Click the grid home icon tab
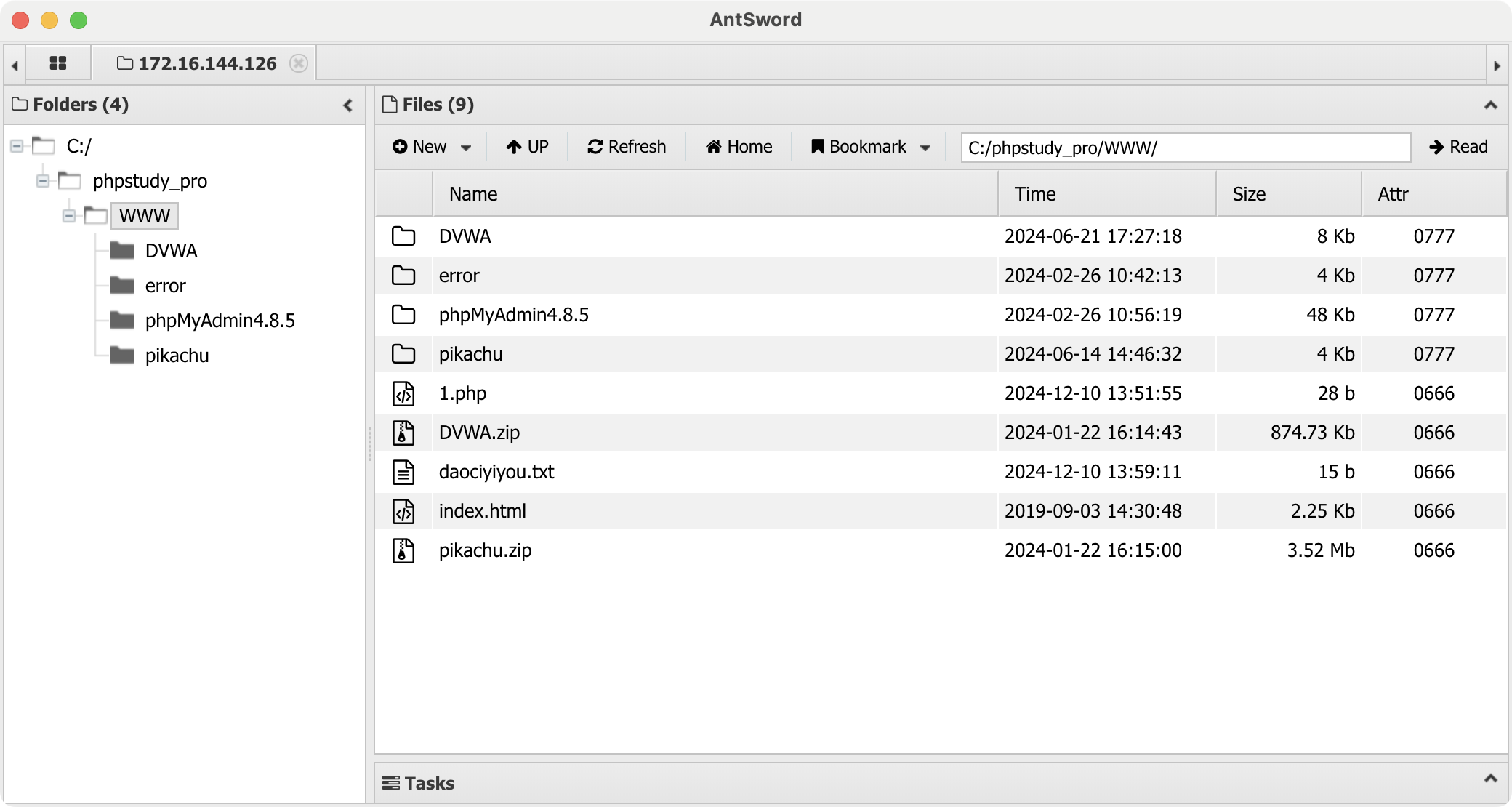This screenshot has height=807, width=1512. click(x=58, y=63)
